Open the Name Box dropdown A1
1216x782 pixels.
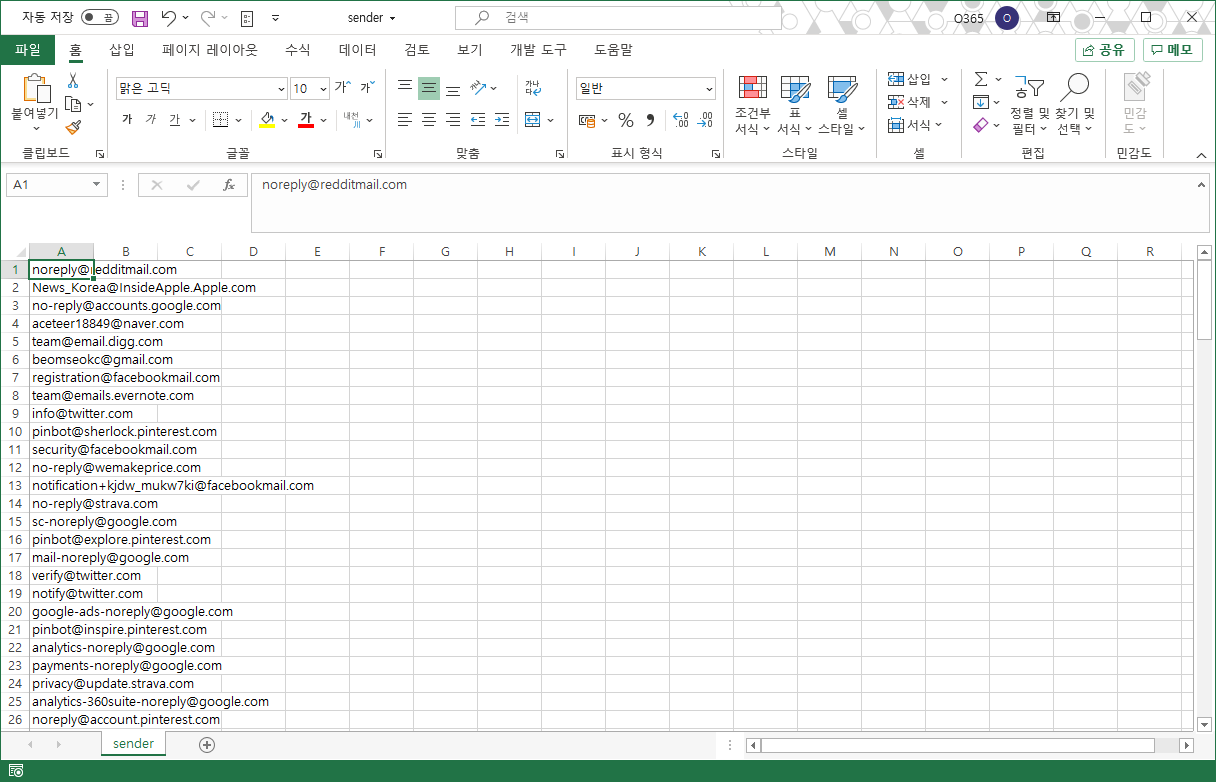coord(97,185)
